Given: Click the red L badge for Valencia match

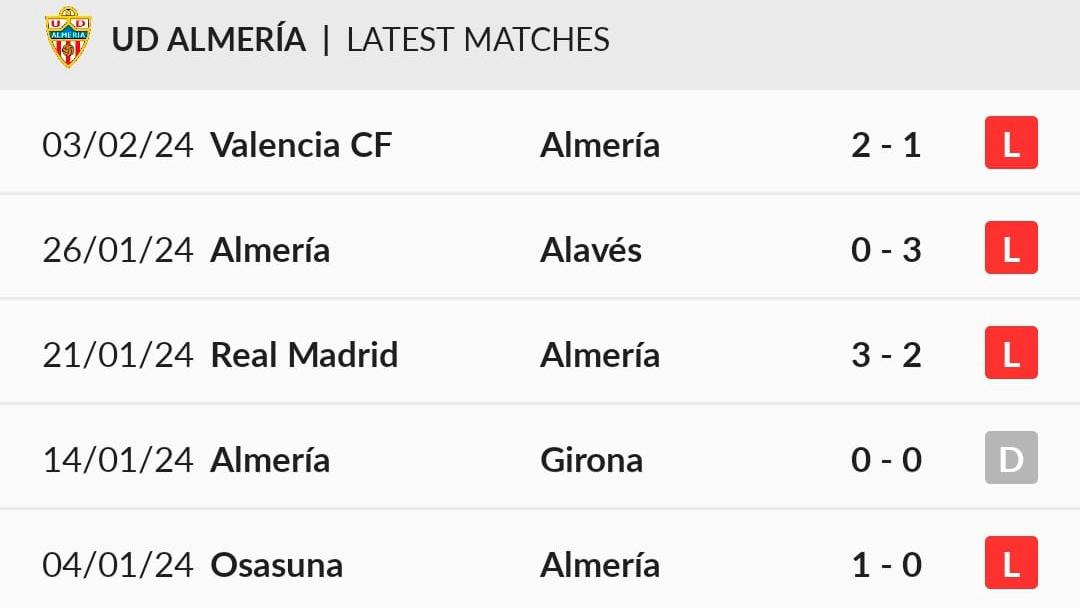Looking at the screenshot, I should (x=1011, y=143).
